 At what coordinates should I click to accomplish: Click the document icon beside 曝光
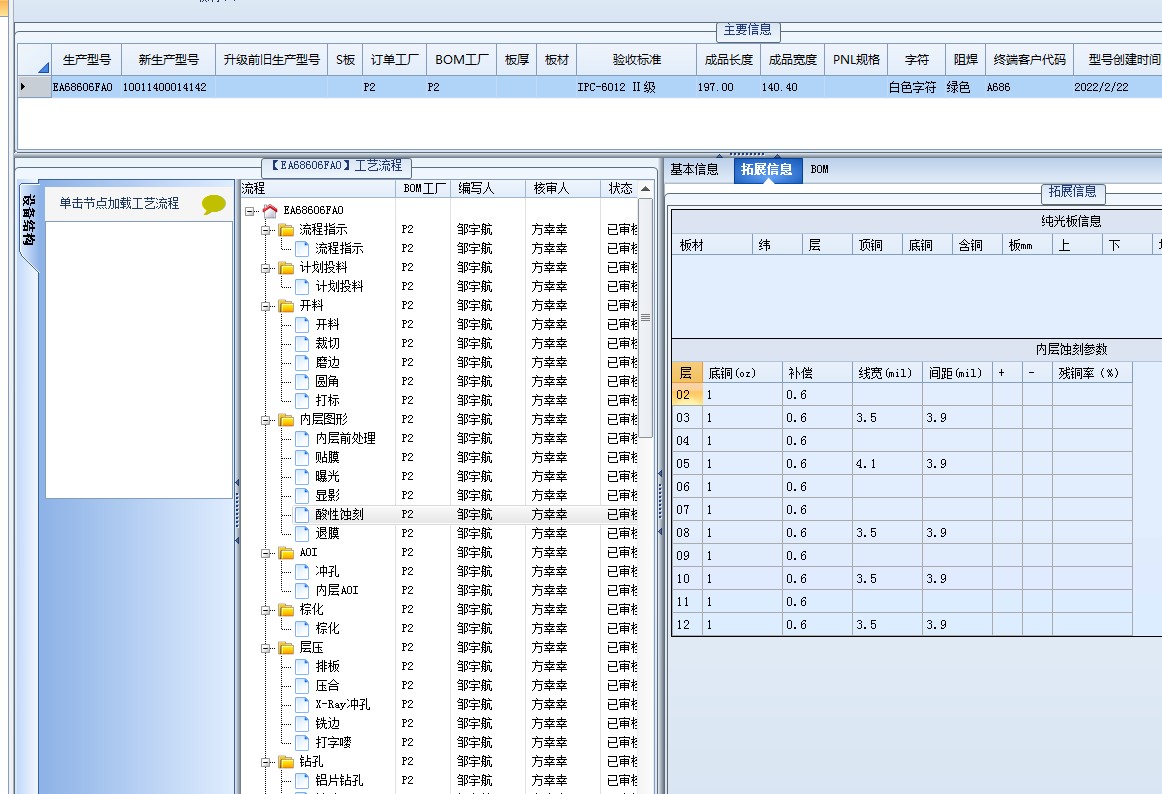[302, 476]
